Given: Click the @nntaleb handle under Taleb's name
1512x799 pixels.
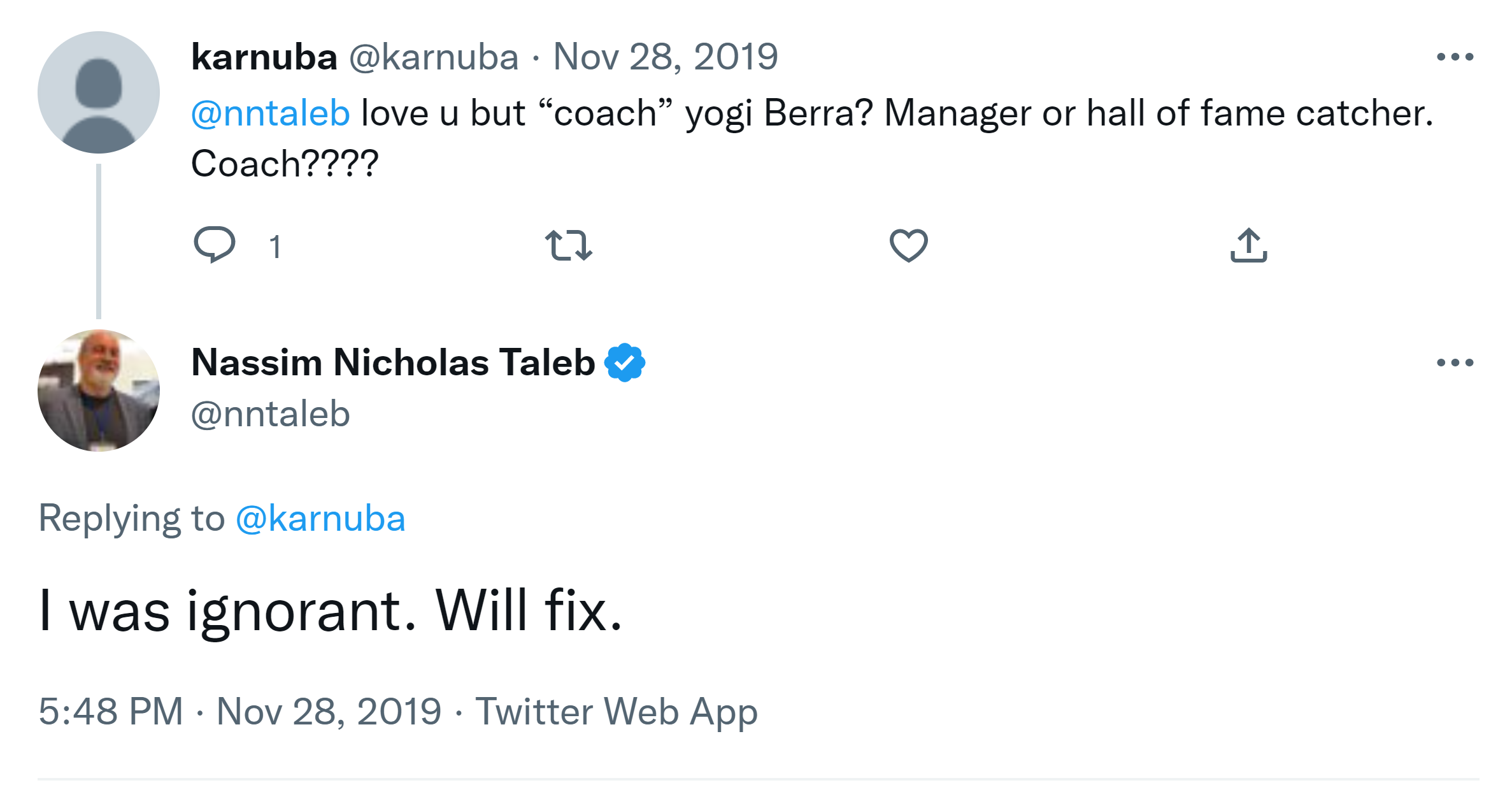Looking at the screenshot, I should pyautogui.click(x=271, y=414).
